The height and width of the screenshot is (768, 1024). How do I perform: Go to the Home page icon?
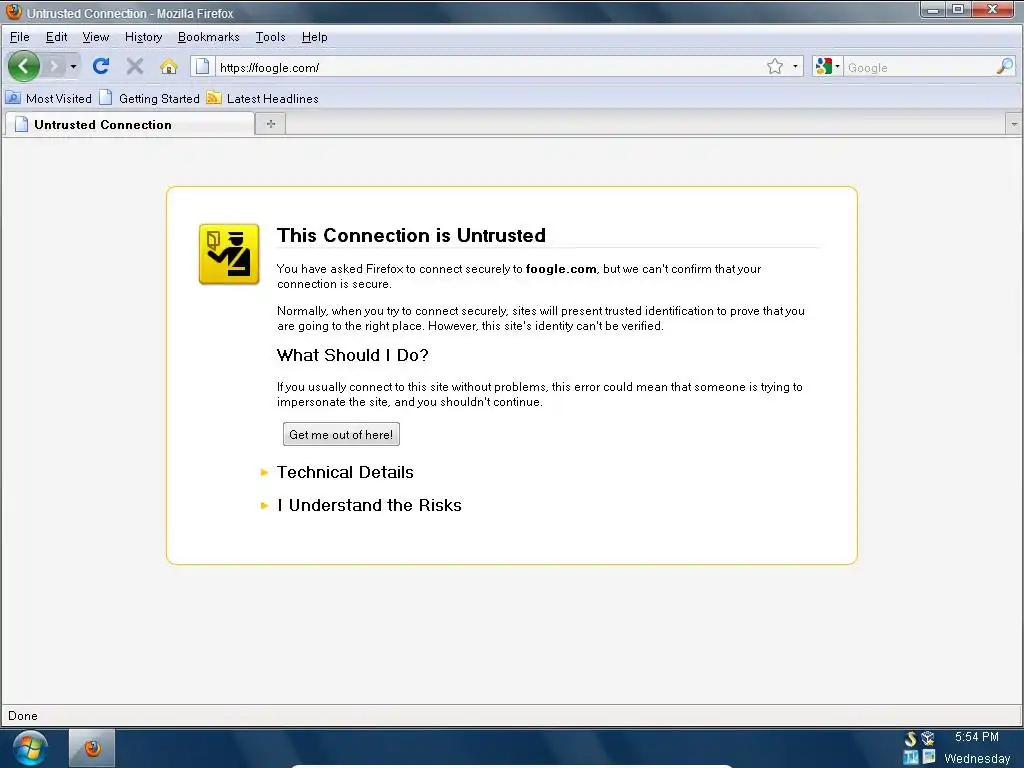(168, 66)
